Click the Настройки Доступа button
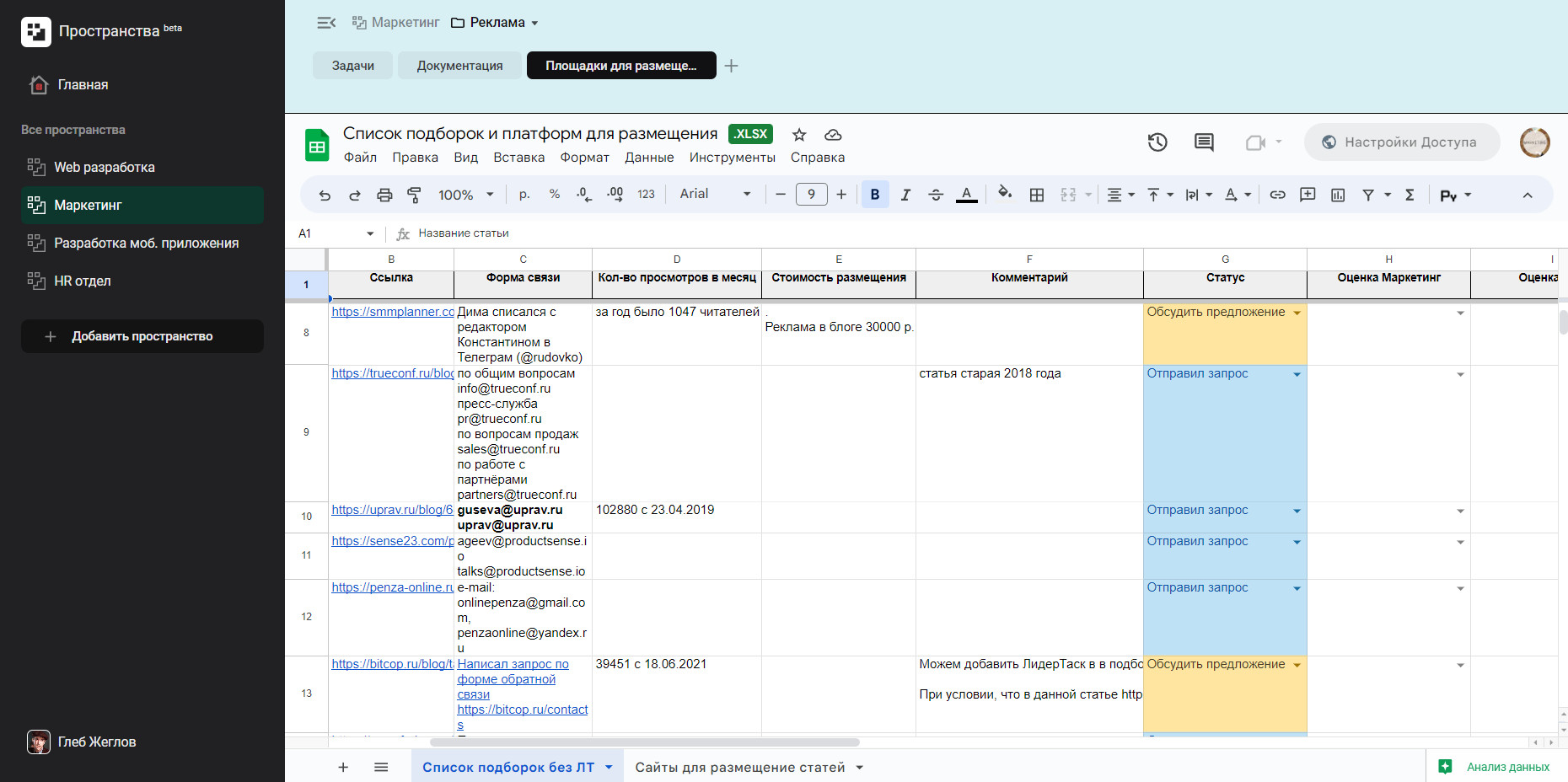The height and width of the screenshot is (782, 1568). (1401, 142)
